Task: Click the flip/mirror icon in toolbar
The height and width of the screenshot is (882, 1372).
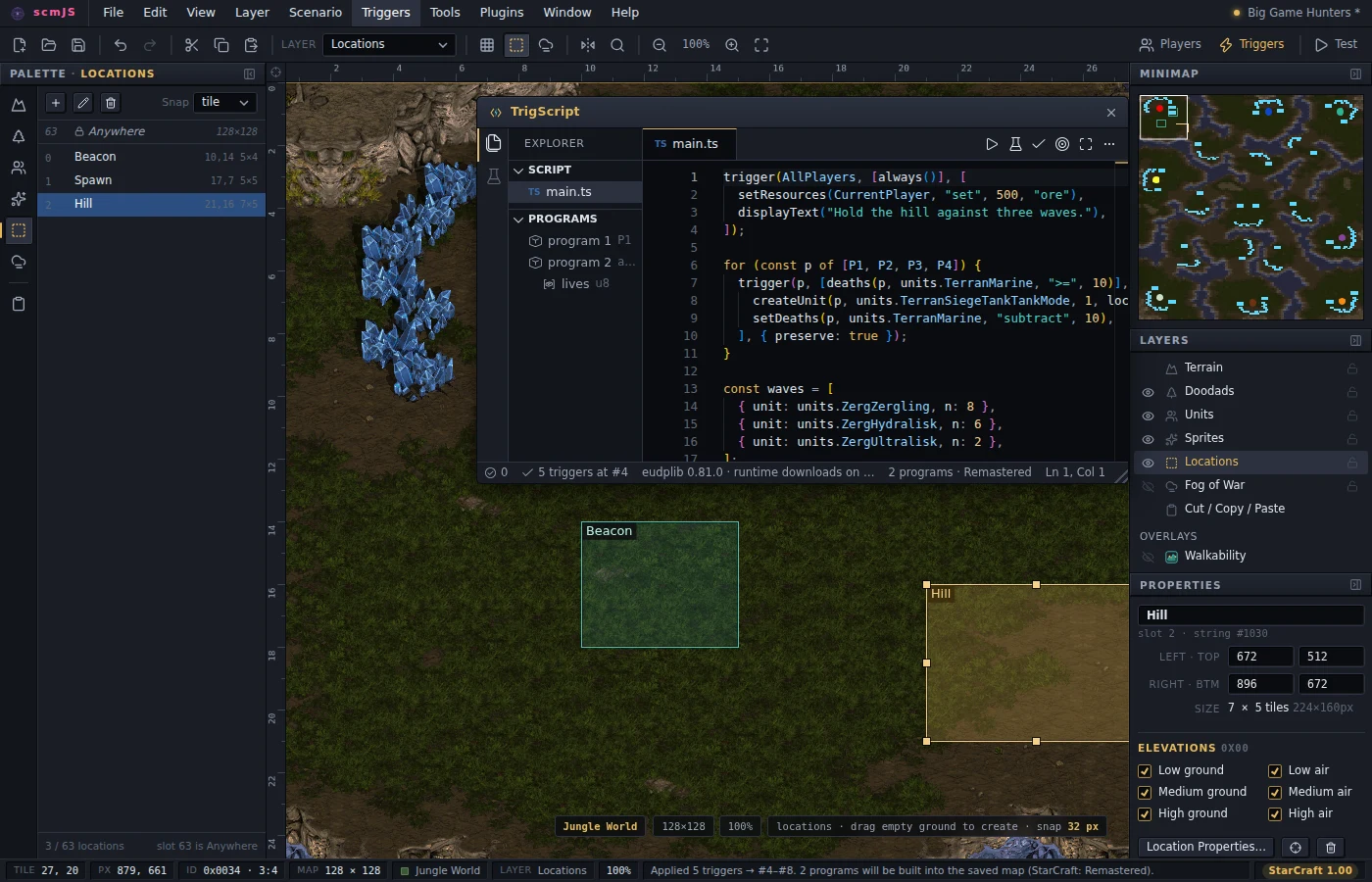Action: (x=588, y=45)
